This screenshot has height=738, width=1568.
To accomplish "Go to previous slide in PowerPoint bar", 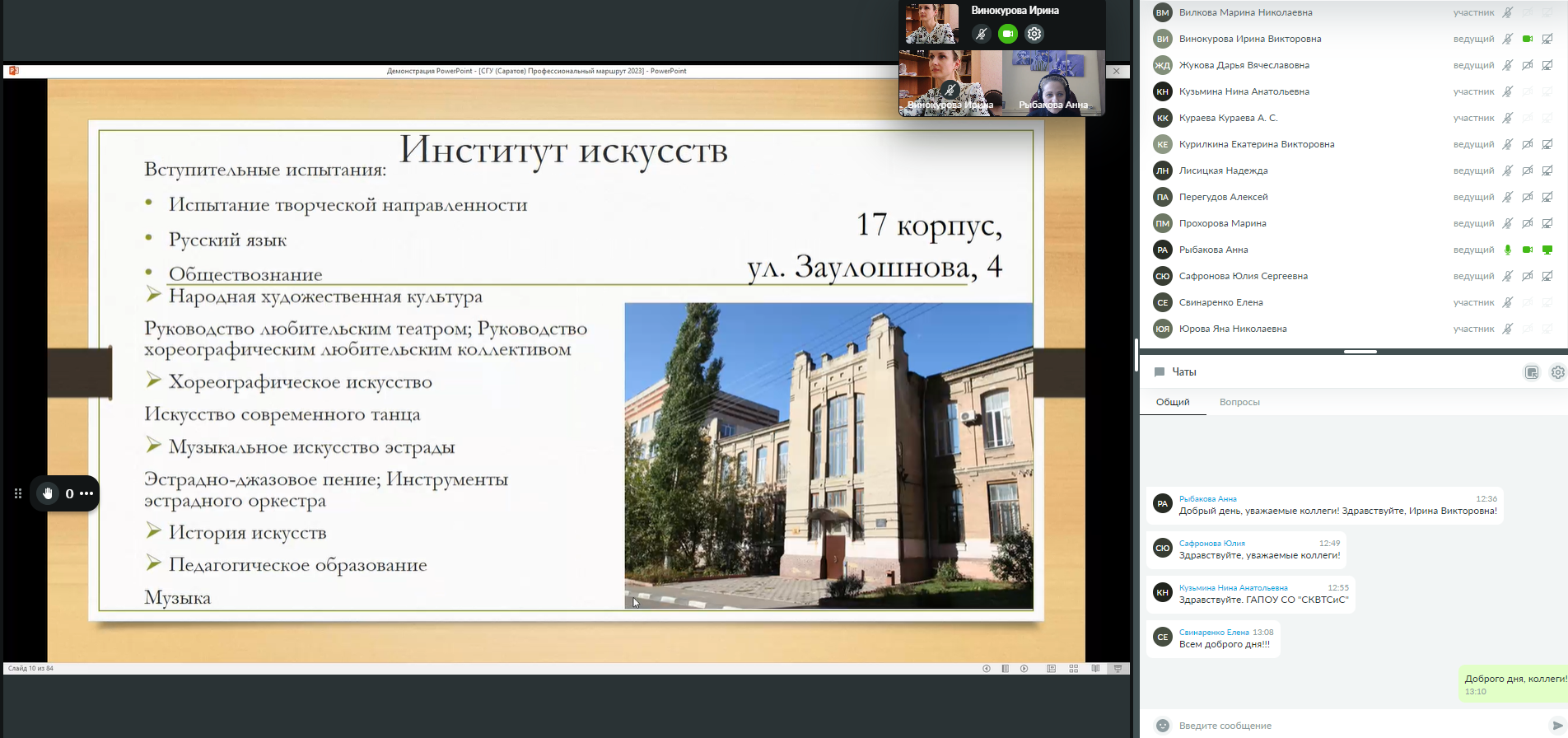I will click(987, 669).
